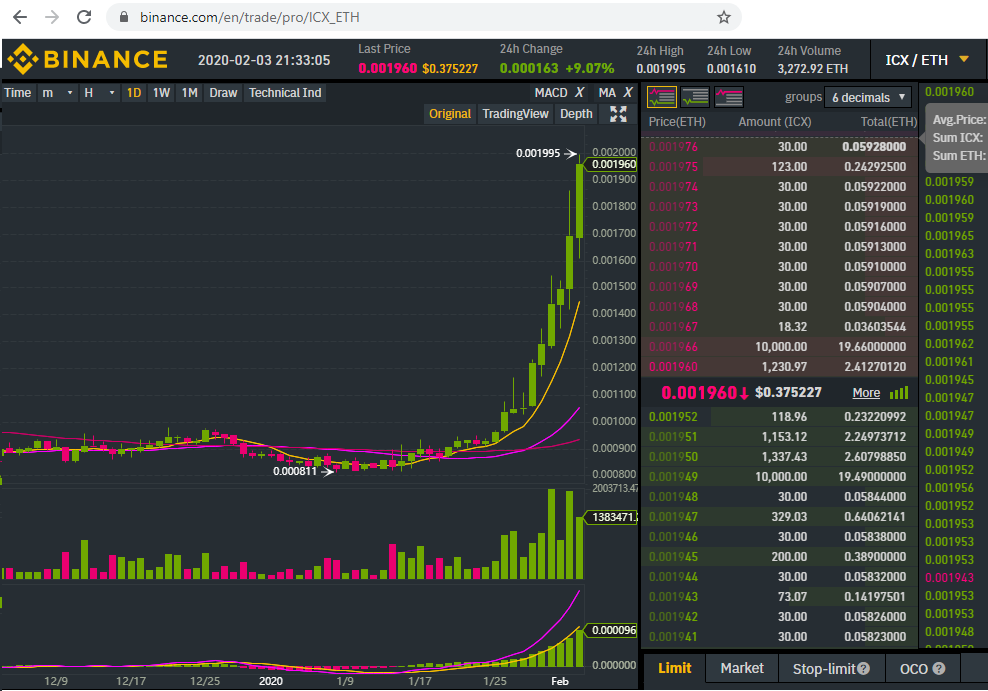Remove the MA indicator with X
Viewport: 988px width, 691px height.
[x=628, y=93]
